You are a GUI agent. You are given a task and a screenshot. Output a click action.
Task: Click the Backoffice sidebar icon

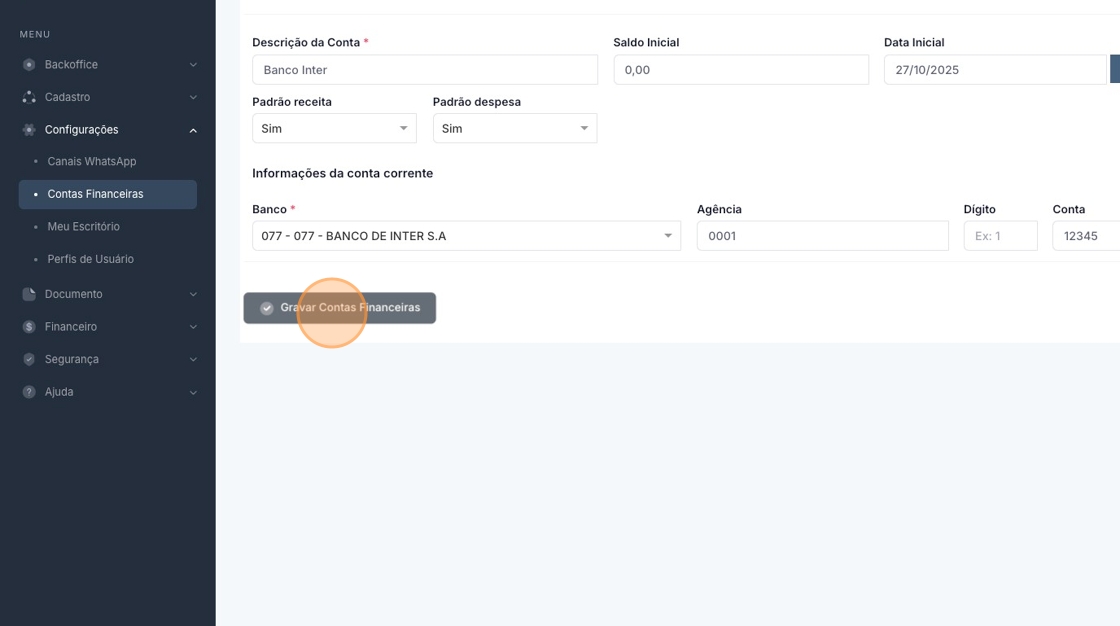coord(29,64)
